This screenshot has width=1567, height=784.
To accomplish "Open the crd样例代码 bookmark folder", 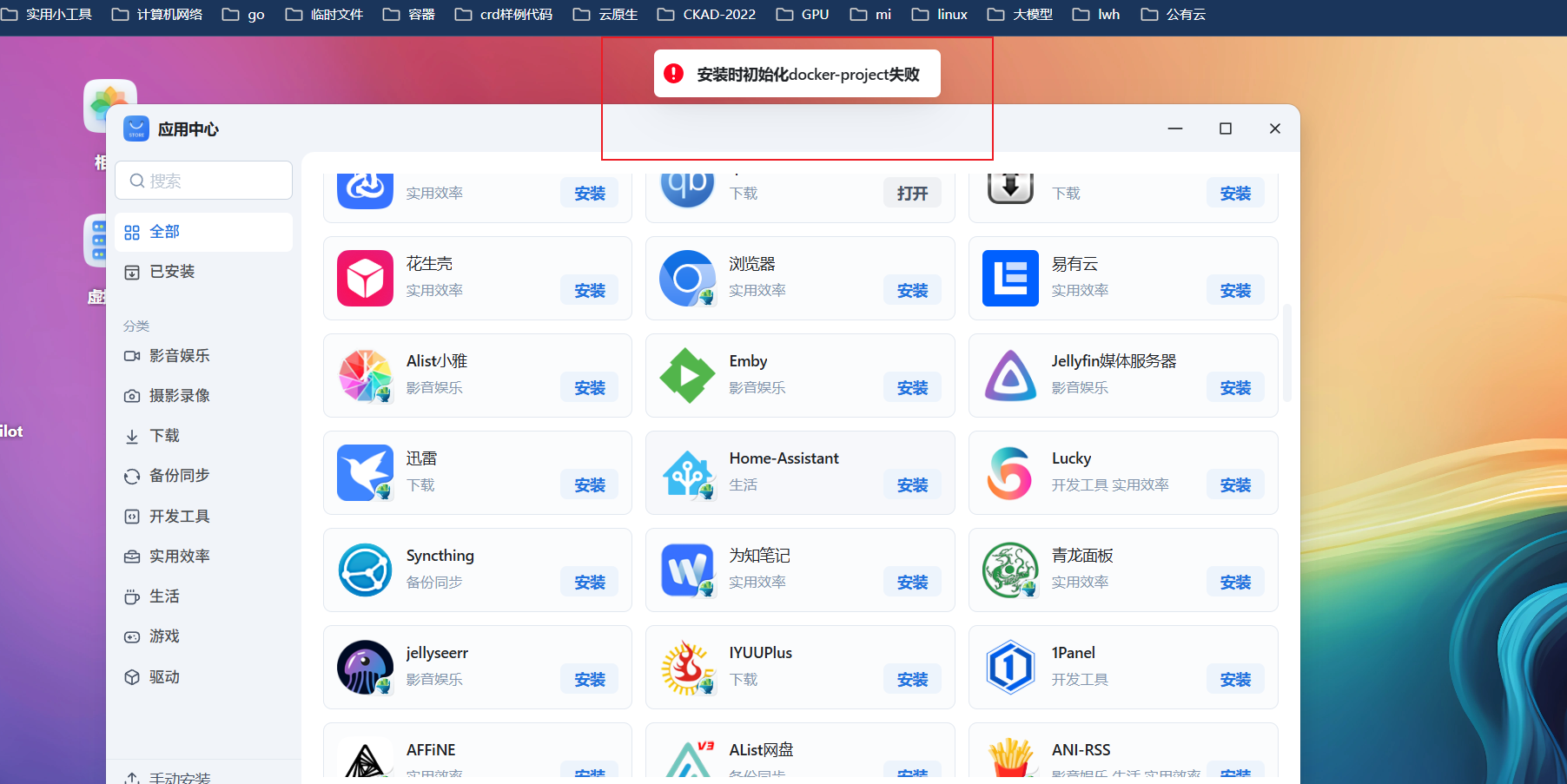I will [x=504, y=14].
